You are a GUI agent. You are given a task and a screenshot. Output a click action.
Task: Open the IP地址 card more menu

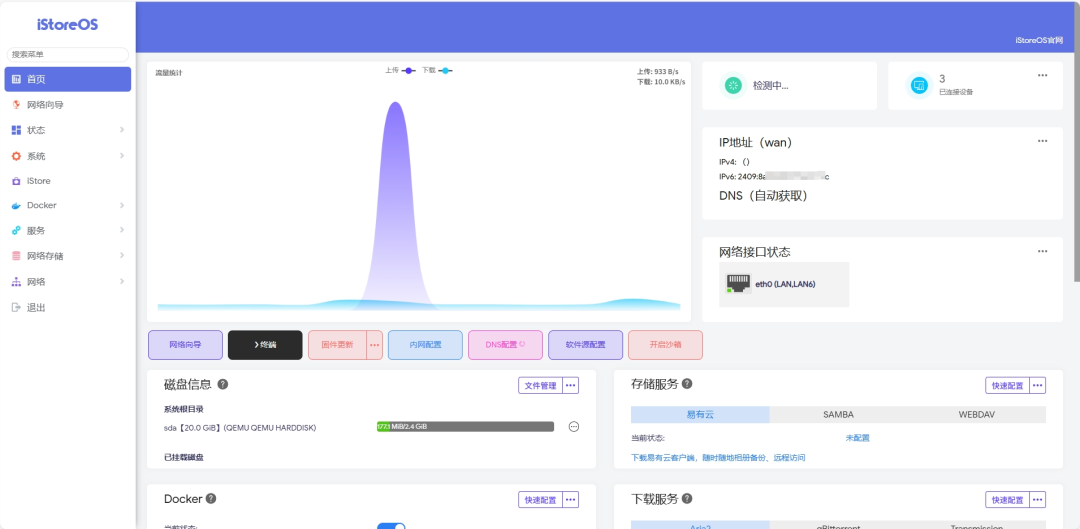[1042, 141]
